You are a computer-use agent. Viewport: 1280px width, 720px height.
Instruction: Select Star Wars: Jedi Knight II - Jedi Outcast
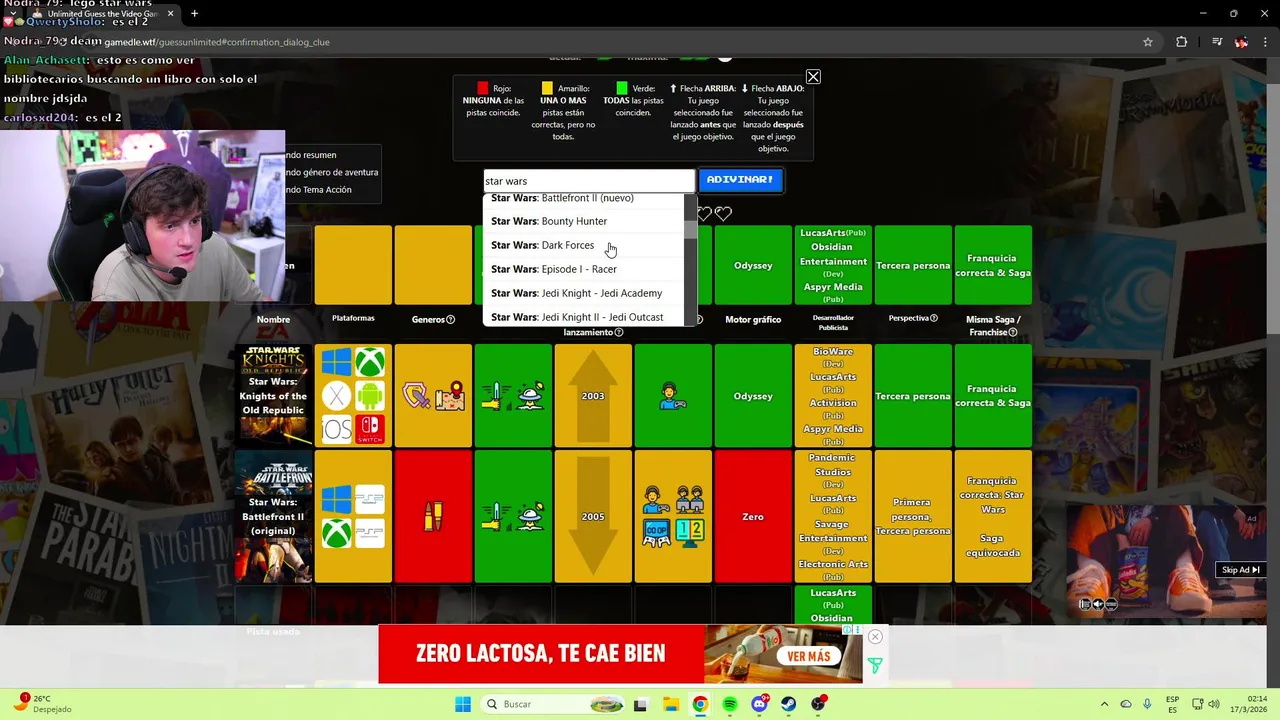tap(583, 317)
